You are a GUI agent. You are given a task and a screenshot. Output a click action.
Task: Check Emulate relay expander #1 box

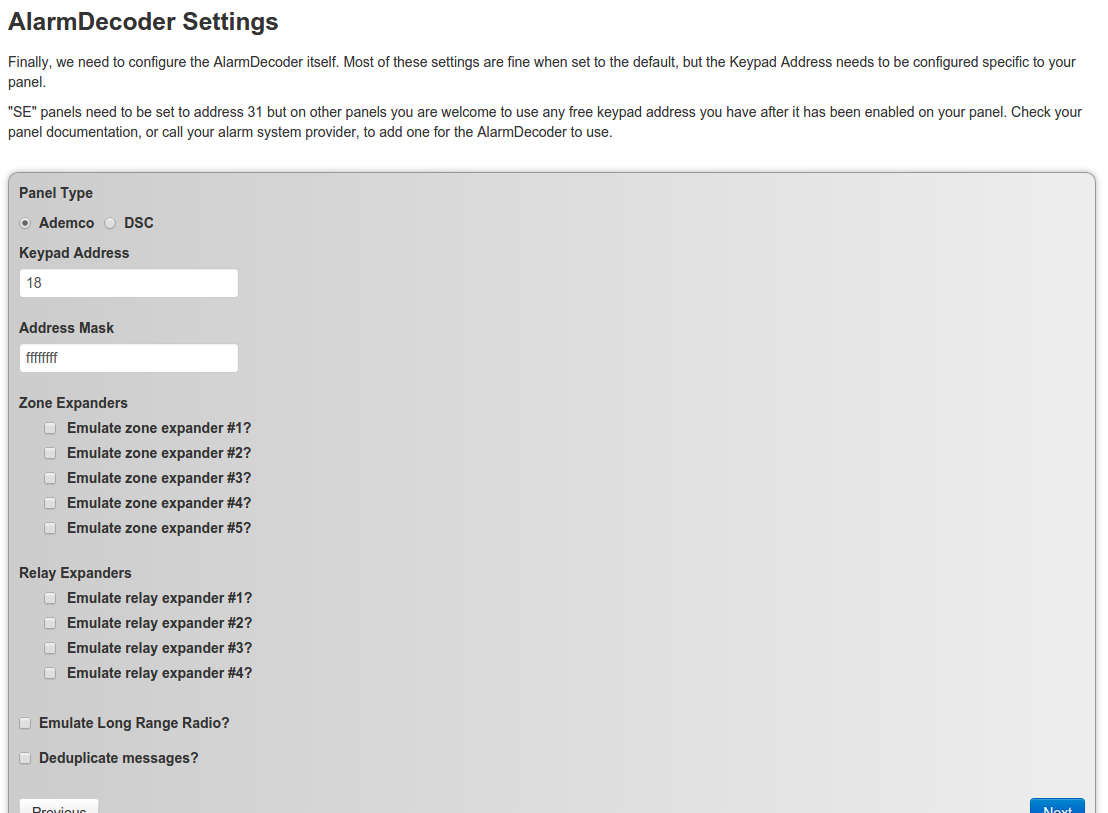click(50, 598)
